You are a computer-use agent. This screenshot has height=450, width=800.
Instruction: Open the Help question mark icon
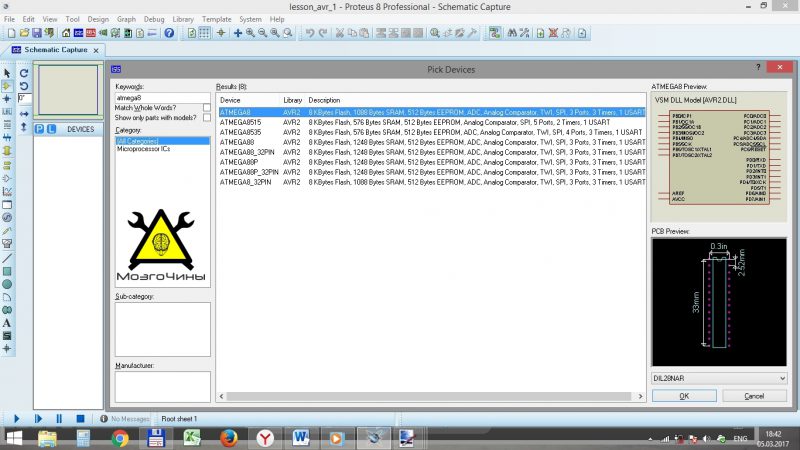[x=169, y=33]
